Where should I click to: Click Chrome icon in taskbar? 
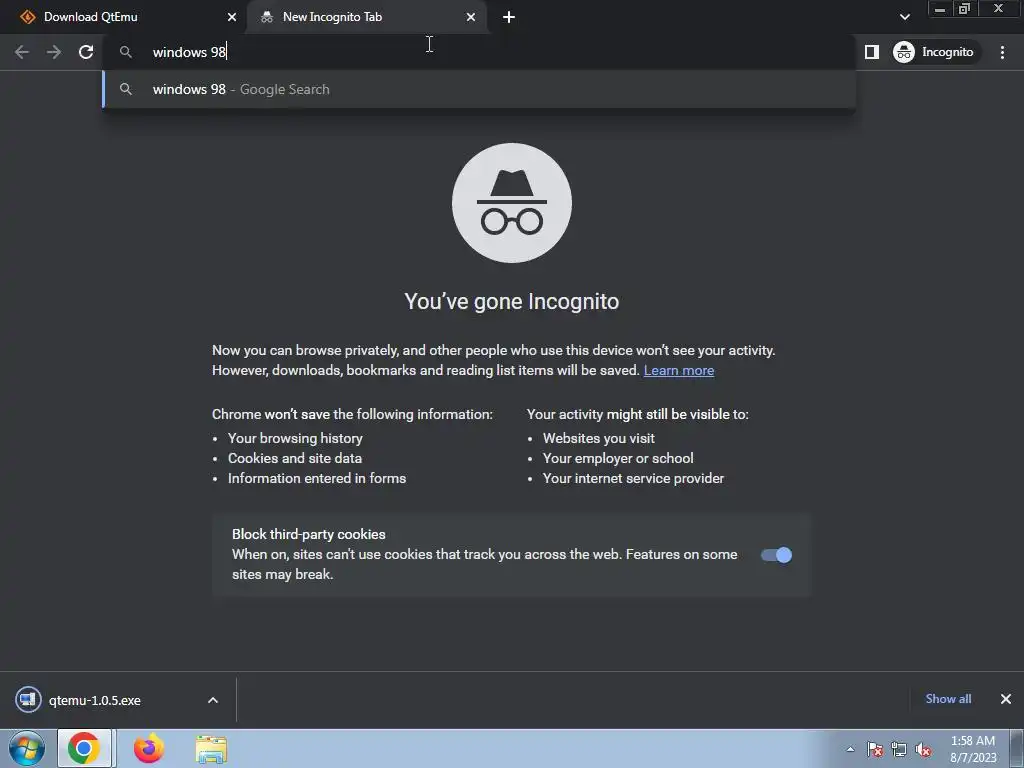[84, 748]
